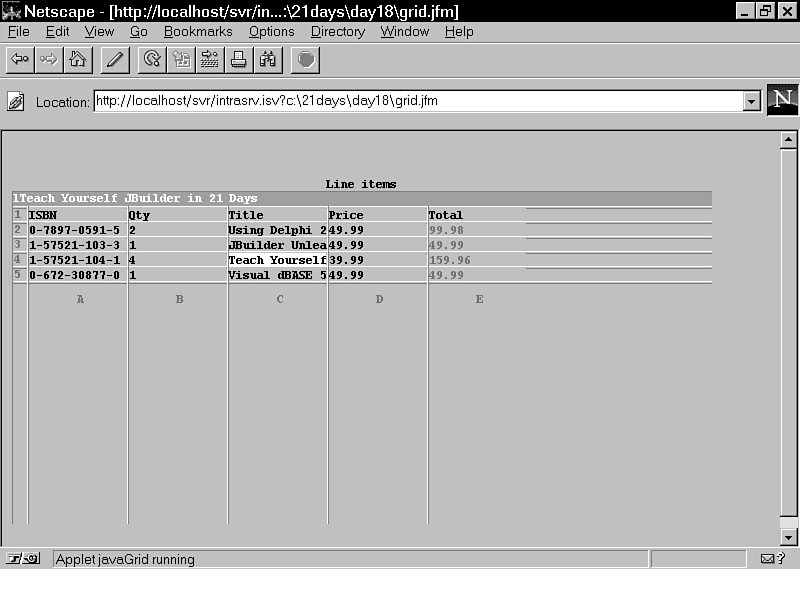
Task: Click the Find binoculars icon
Action: (x=268, y=60)
